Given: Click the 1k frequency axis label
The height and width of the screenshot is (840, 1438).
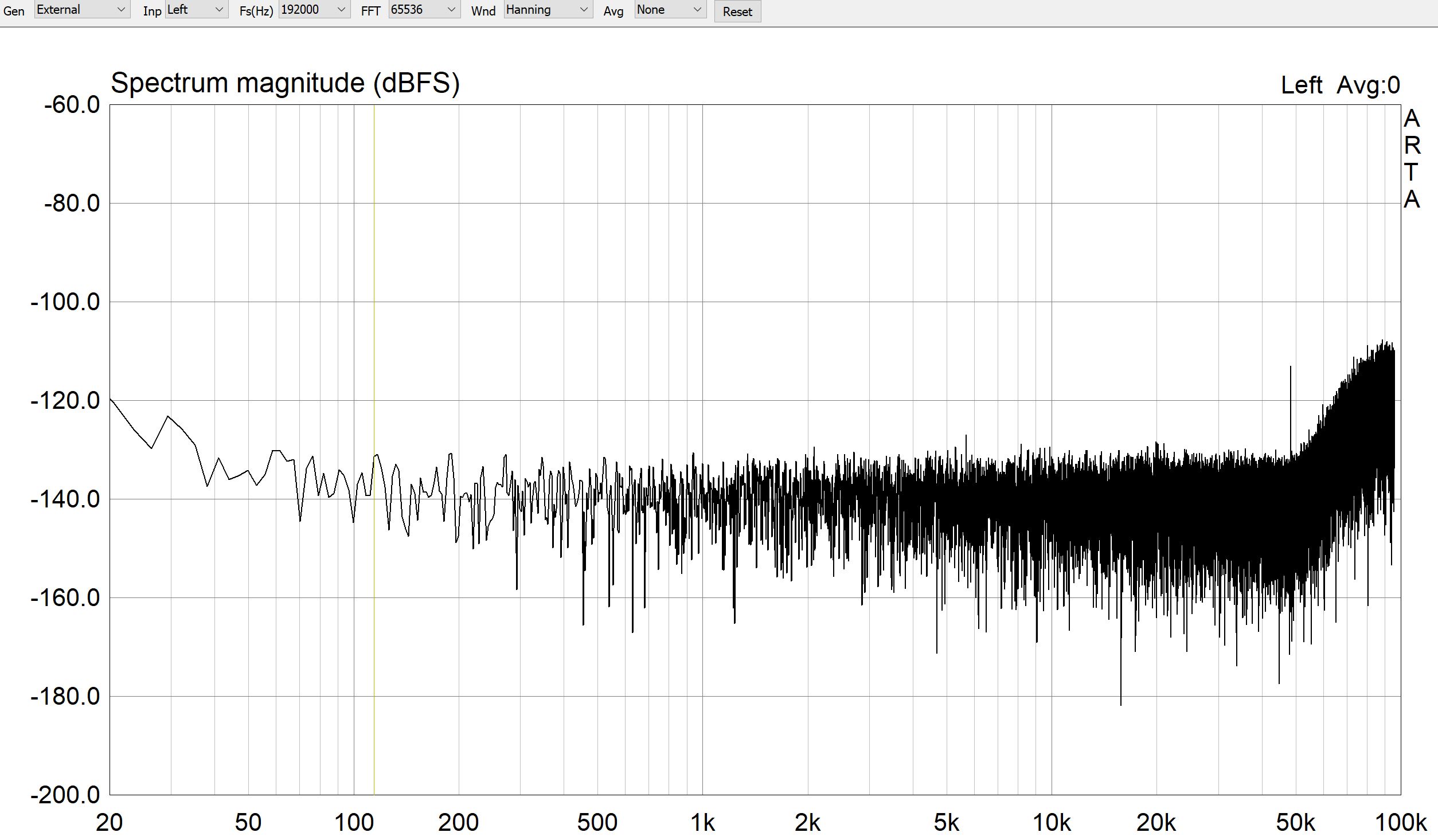Looking at the screenshot, I should point(702,823).
